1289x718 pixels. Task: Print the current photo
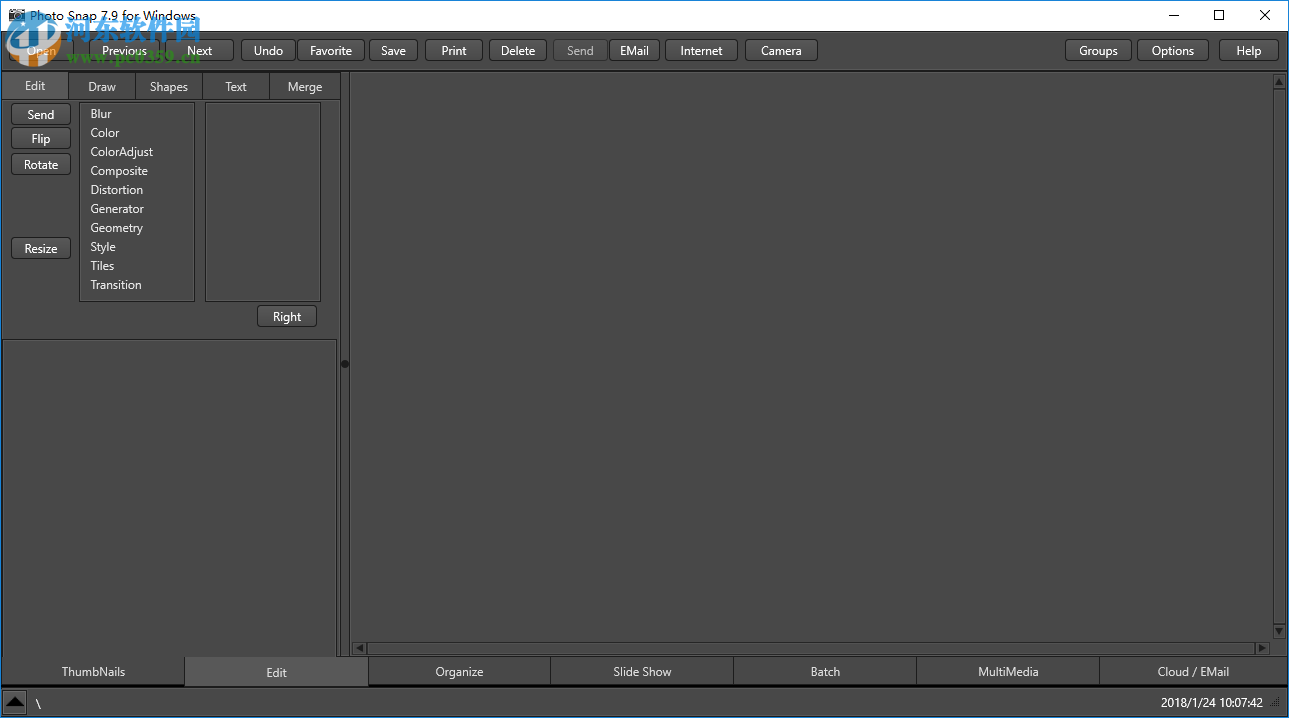(x=454, y=51)
